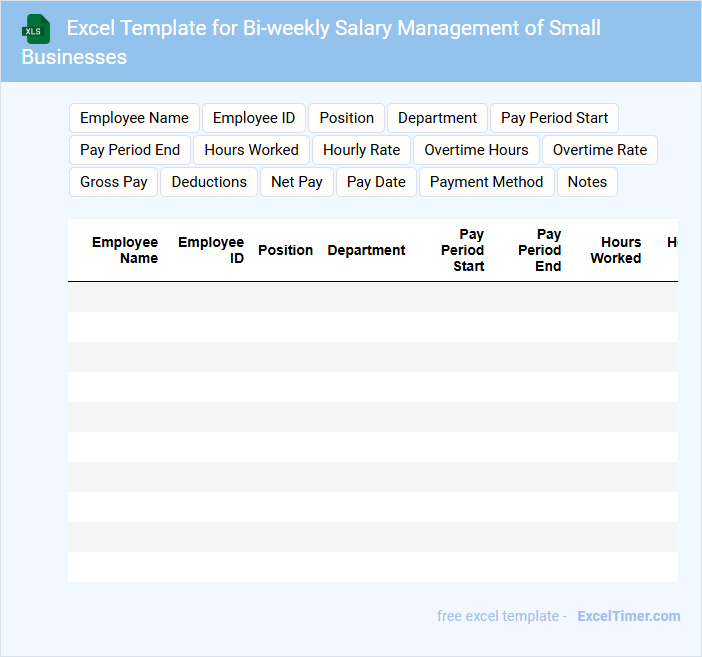Click the Pay Period Start tag
The height and width of the screenshot is (657, 702).
coord(554,118)
